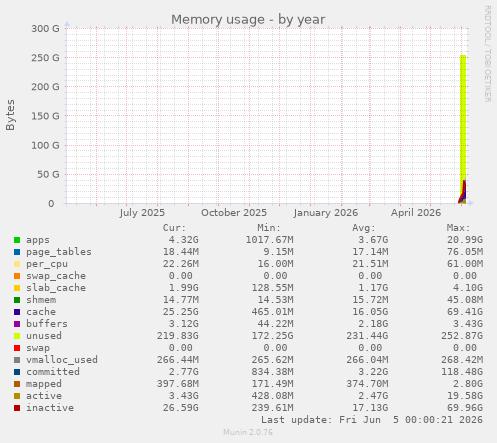Viewport: 497px width, 443px height.
Task: Select the lime unused legend swatch
Action: (x=17, y=336)
